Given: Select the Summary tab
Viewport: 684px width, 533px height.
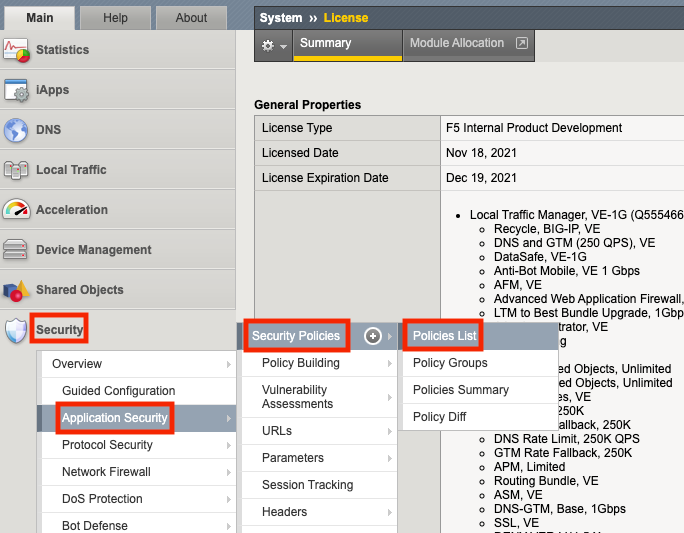Looking at the screenshot, I should pos(348,45).
